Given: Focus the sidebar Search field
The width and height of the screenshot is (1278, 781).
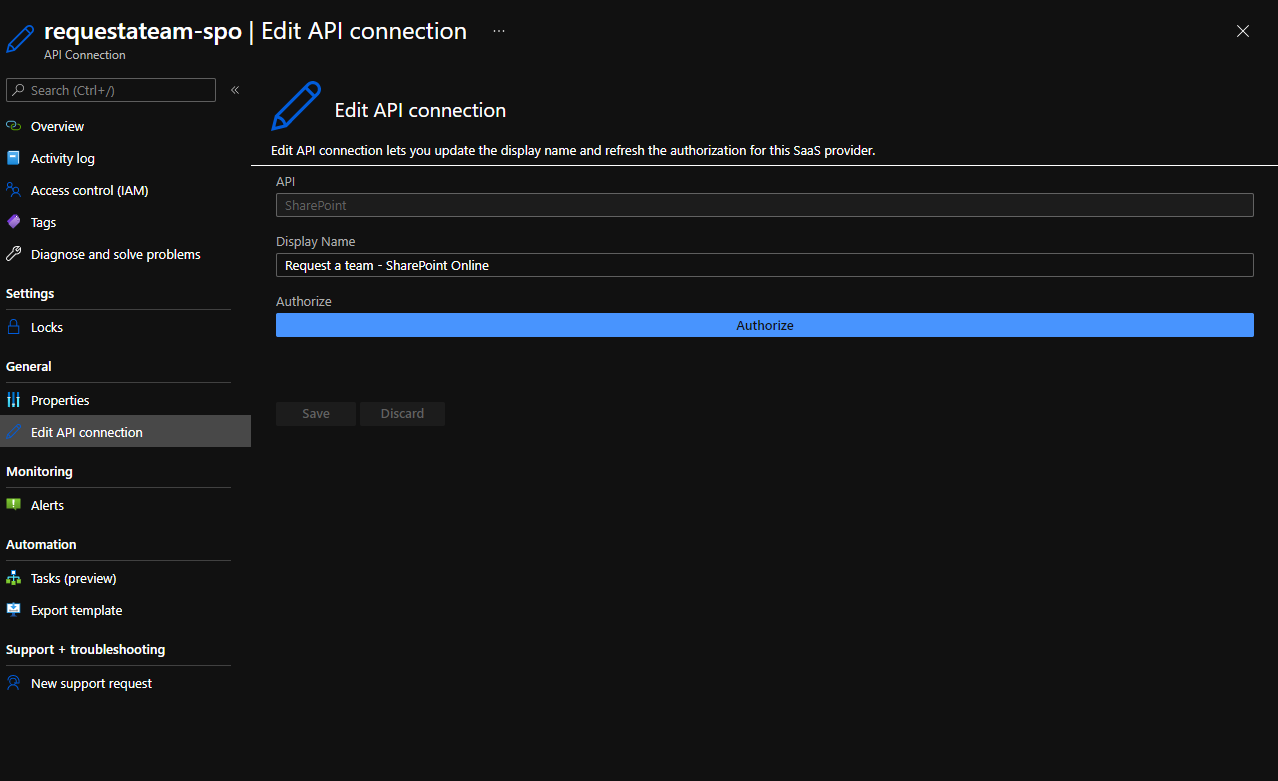Looking at the screenshot, I should [111, 90].
